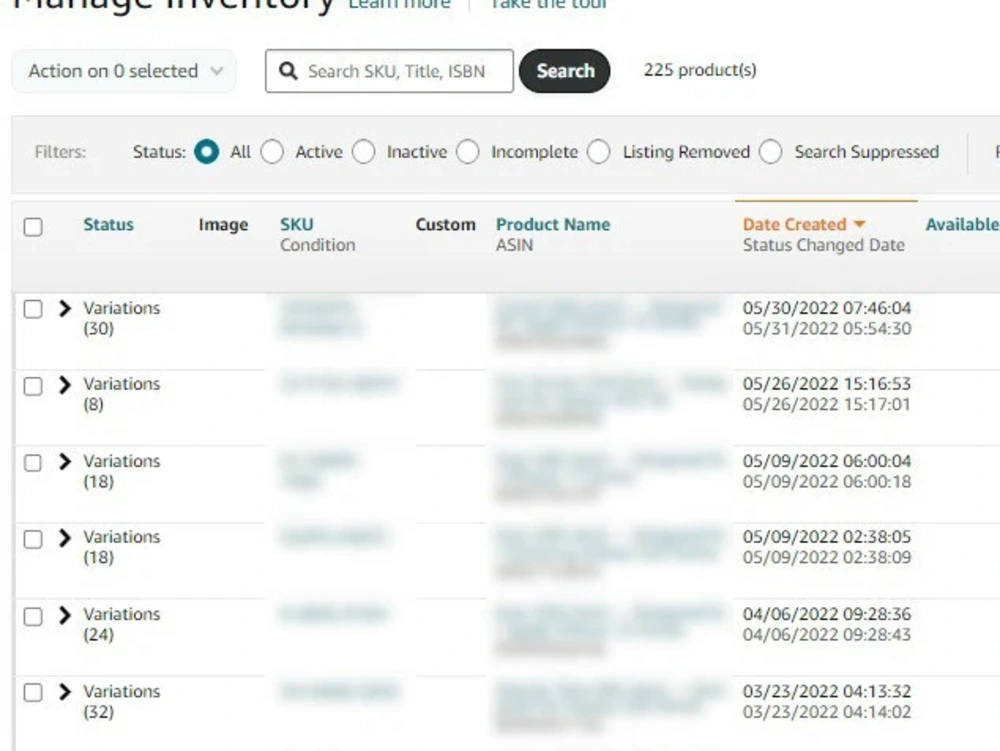
Task: Click the 225 product(s) count text
Action: point(700,70)
